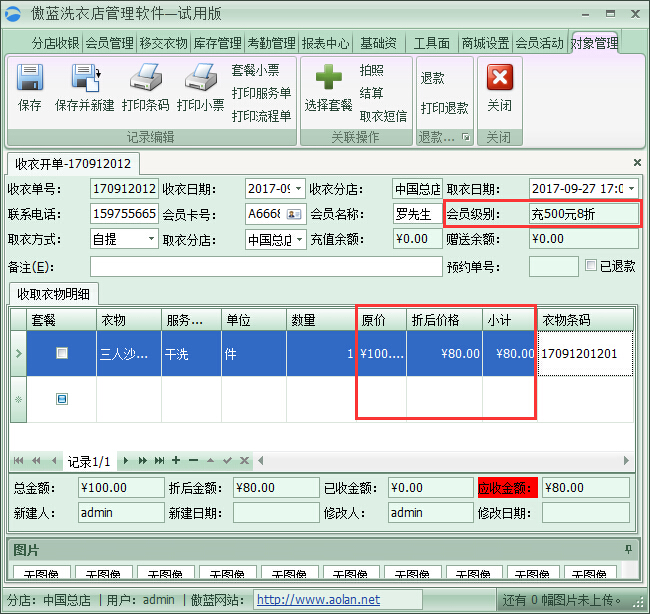Click the 保存并新建 (Save and New) icon
The height and width of the screenshot is (614, 650).
(x=84, y=78)
